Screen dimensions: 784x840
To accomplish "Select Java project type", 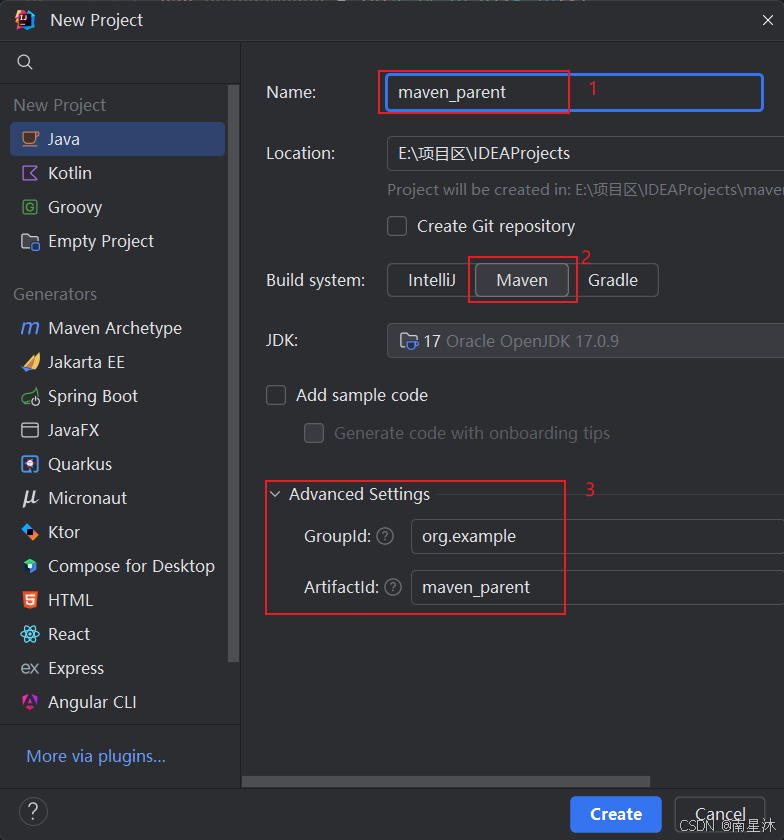I will click(x=117, y=139).
